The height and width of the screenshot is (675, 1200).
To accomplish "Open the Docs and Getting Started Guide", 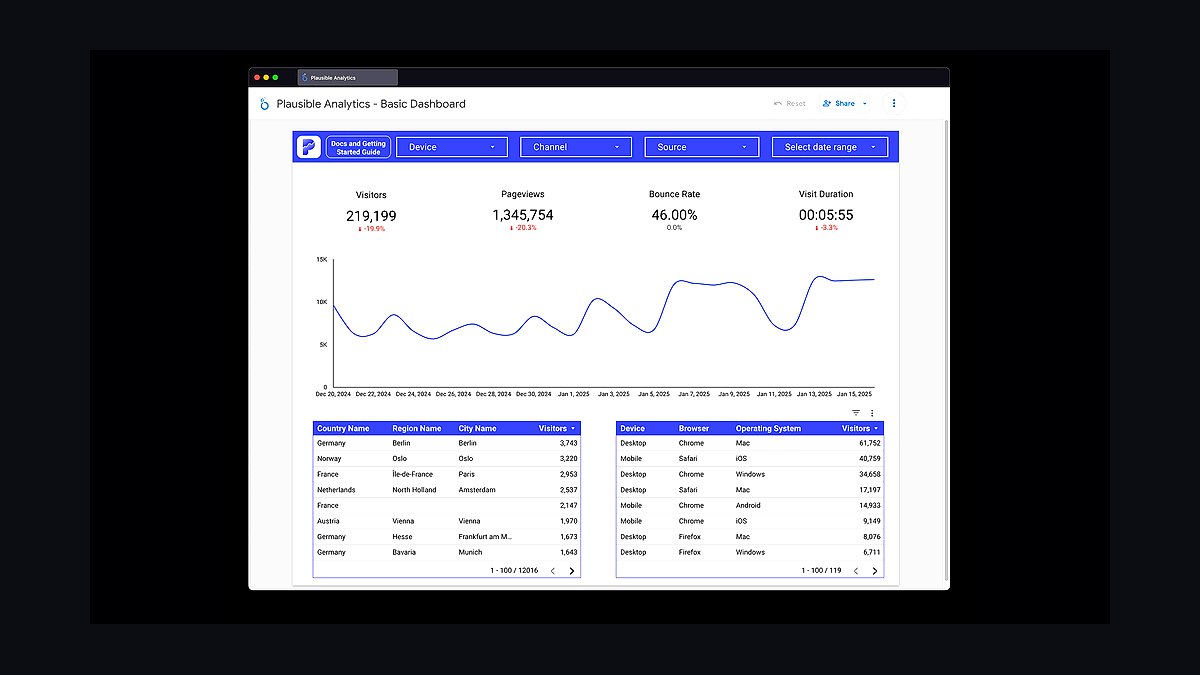I will [358, 147].
